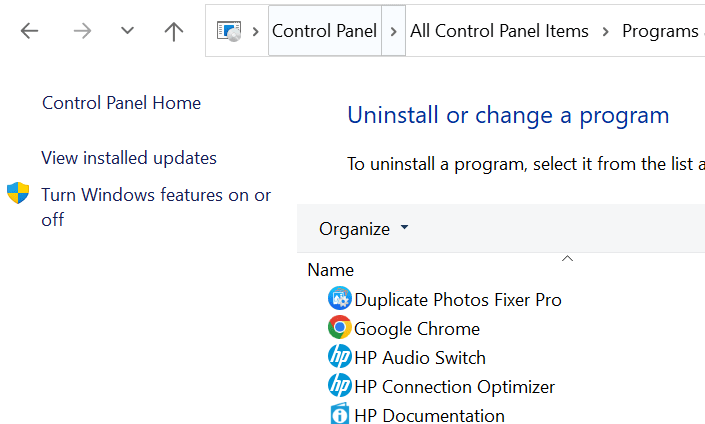Open the recent locations dropdown arrow
Image resolution: width=705 pixels, height=424 pixels.
click(x=127, y=32)
